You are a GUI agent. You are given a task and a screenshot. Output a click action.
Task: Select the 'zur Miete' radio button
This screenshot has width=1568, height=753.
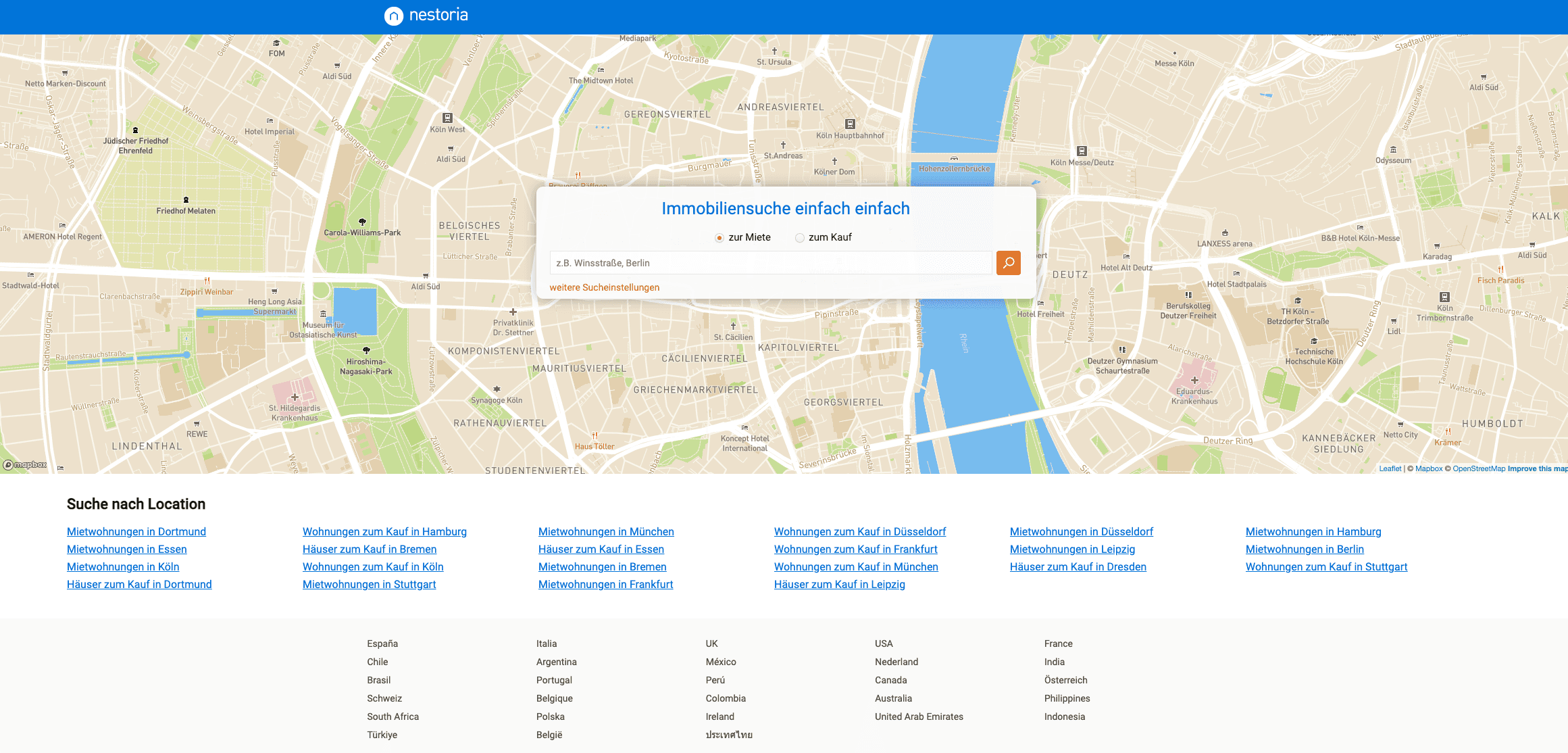click(x=719, y=238)
